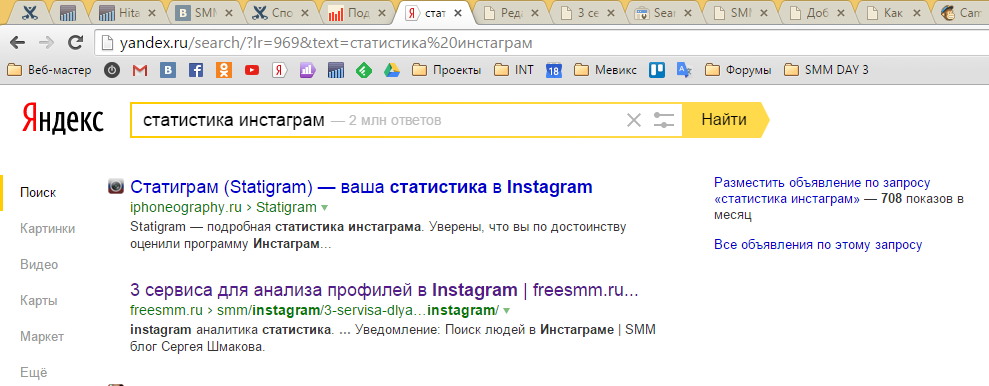
Task: Open the Мевикс bookmarks folder
Action: (606, 70)
